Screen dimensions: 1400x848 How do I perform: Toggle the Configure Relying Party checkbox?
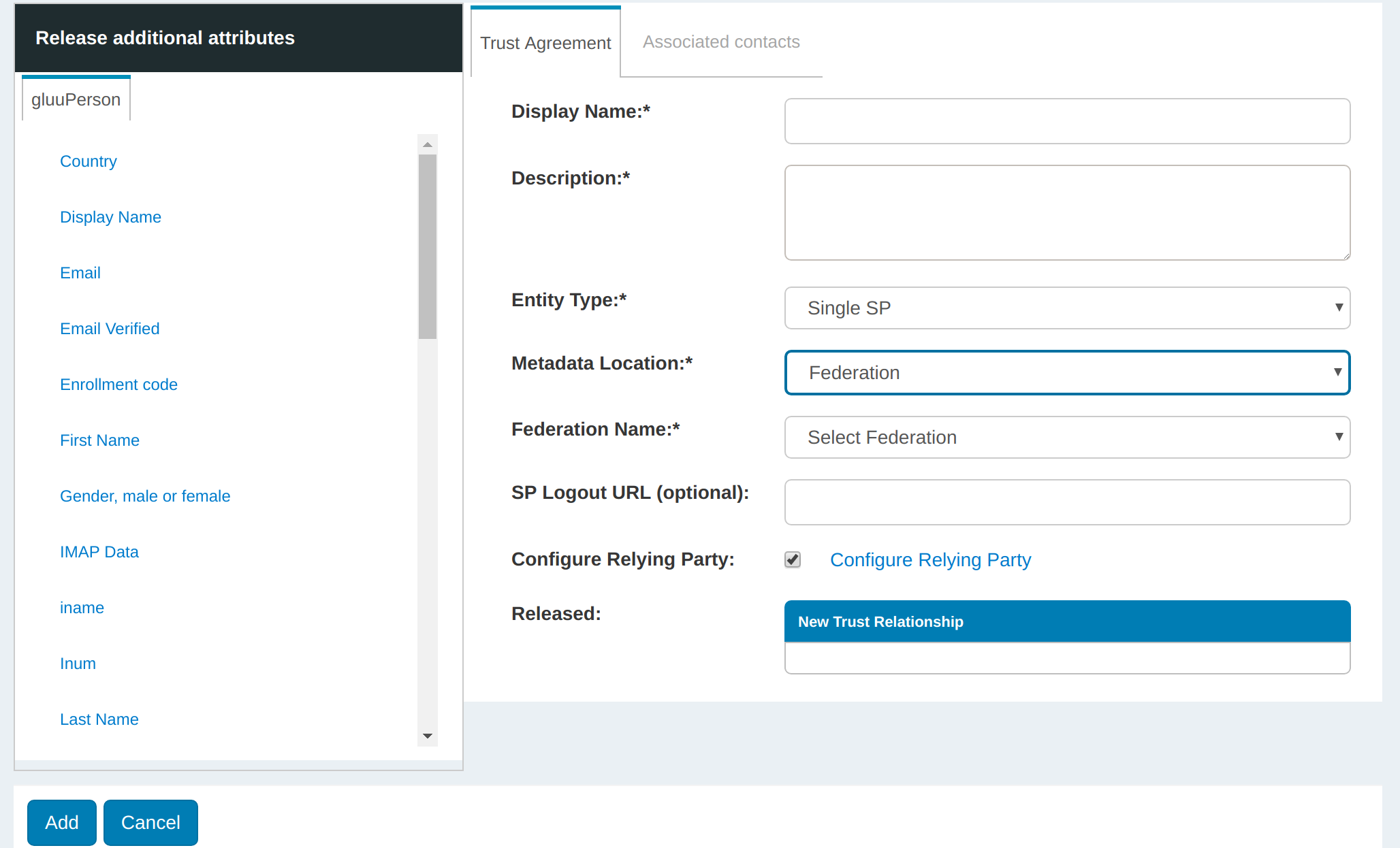click(792, 559)
